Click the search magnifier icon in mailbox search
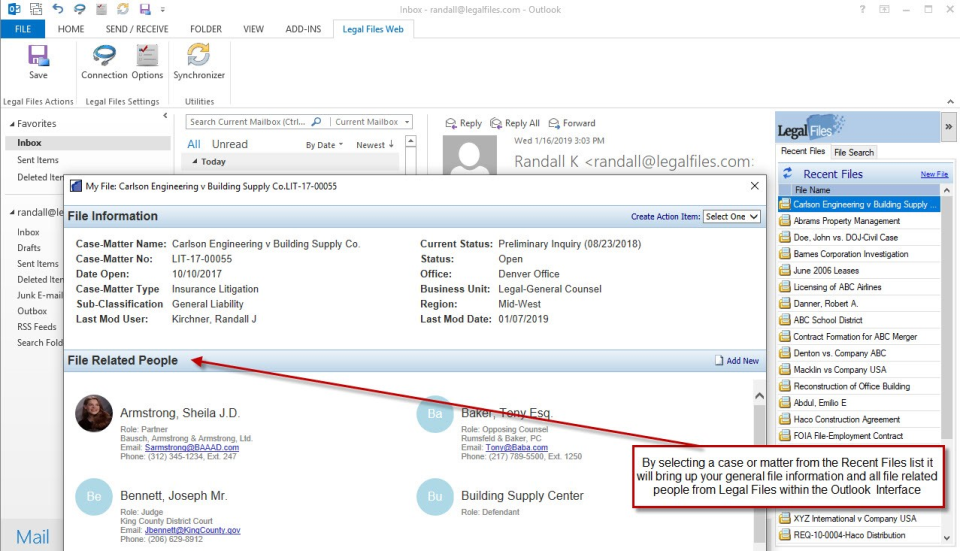The image size is (960, 551). [x=317, y=122]
